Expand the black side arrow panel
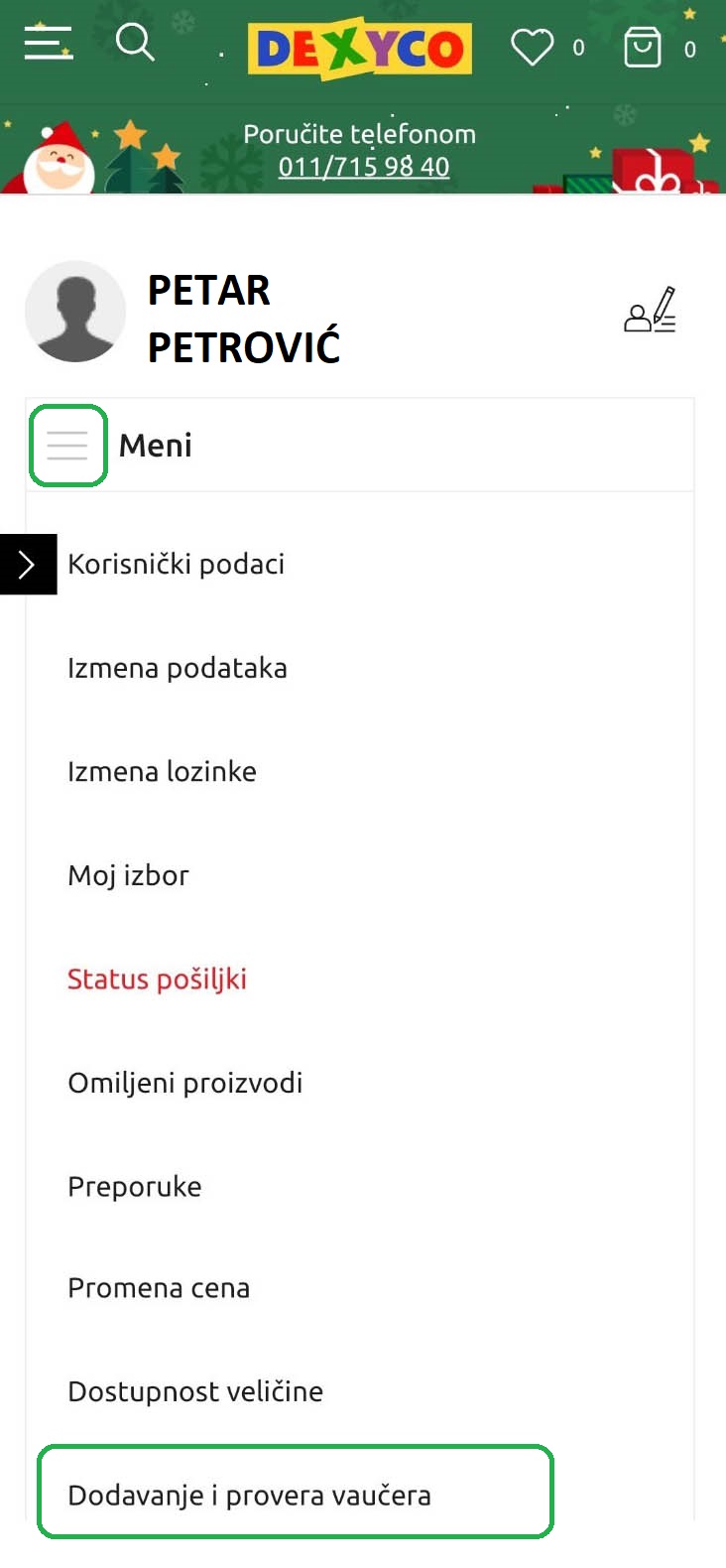Image resolution: width=726 pixels, height=1568 pixels. [28, 565]
